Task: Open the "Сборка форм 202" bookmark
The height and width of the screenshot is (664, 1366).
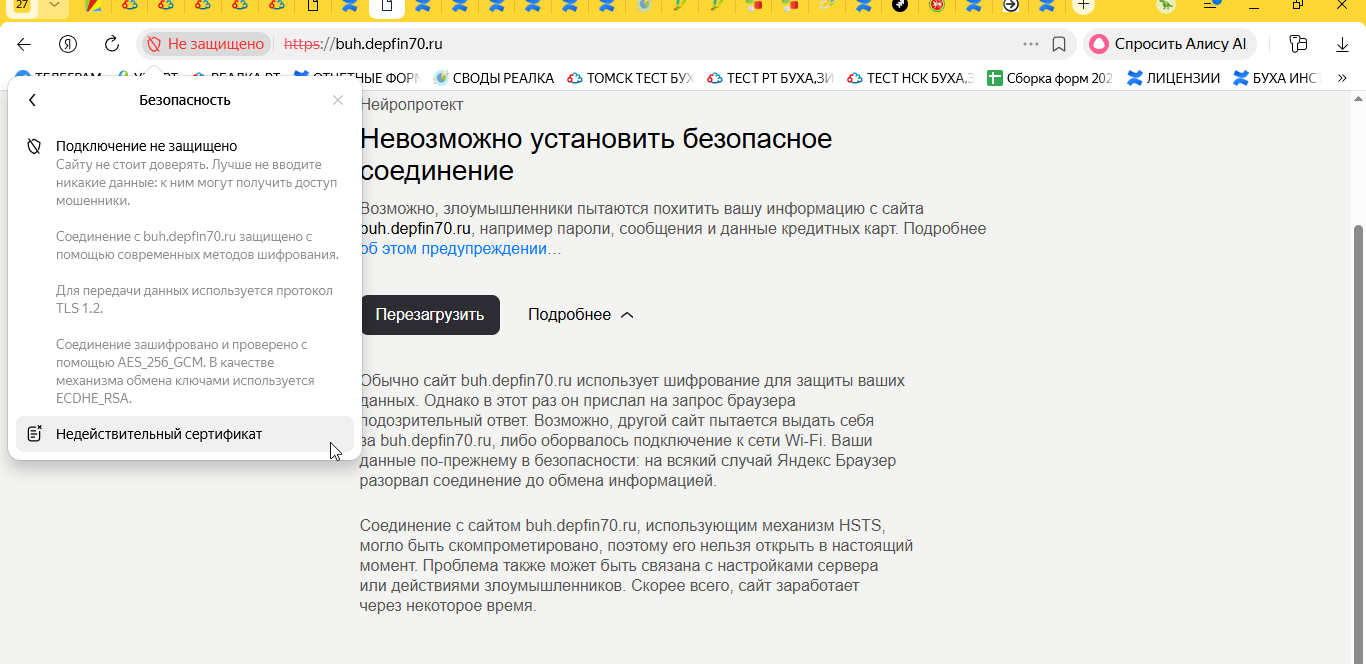Action: click(x=1050, y=78)
